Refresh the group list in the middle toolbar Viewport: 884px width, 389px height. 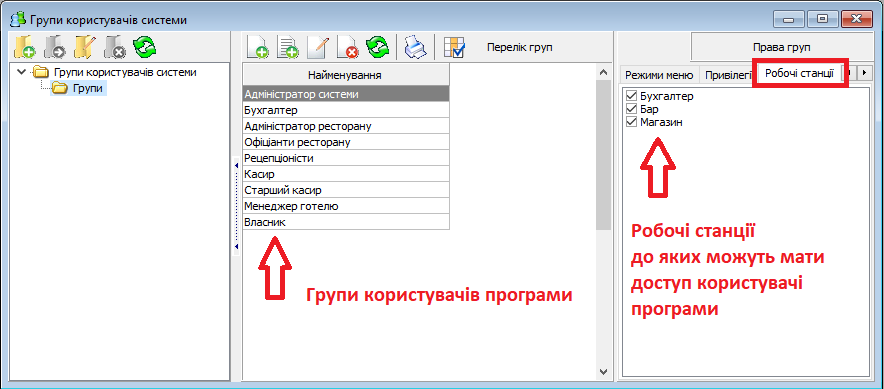pos(378,47)
